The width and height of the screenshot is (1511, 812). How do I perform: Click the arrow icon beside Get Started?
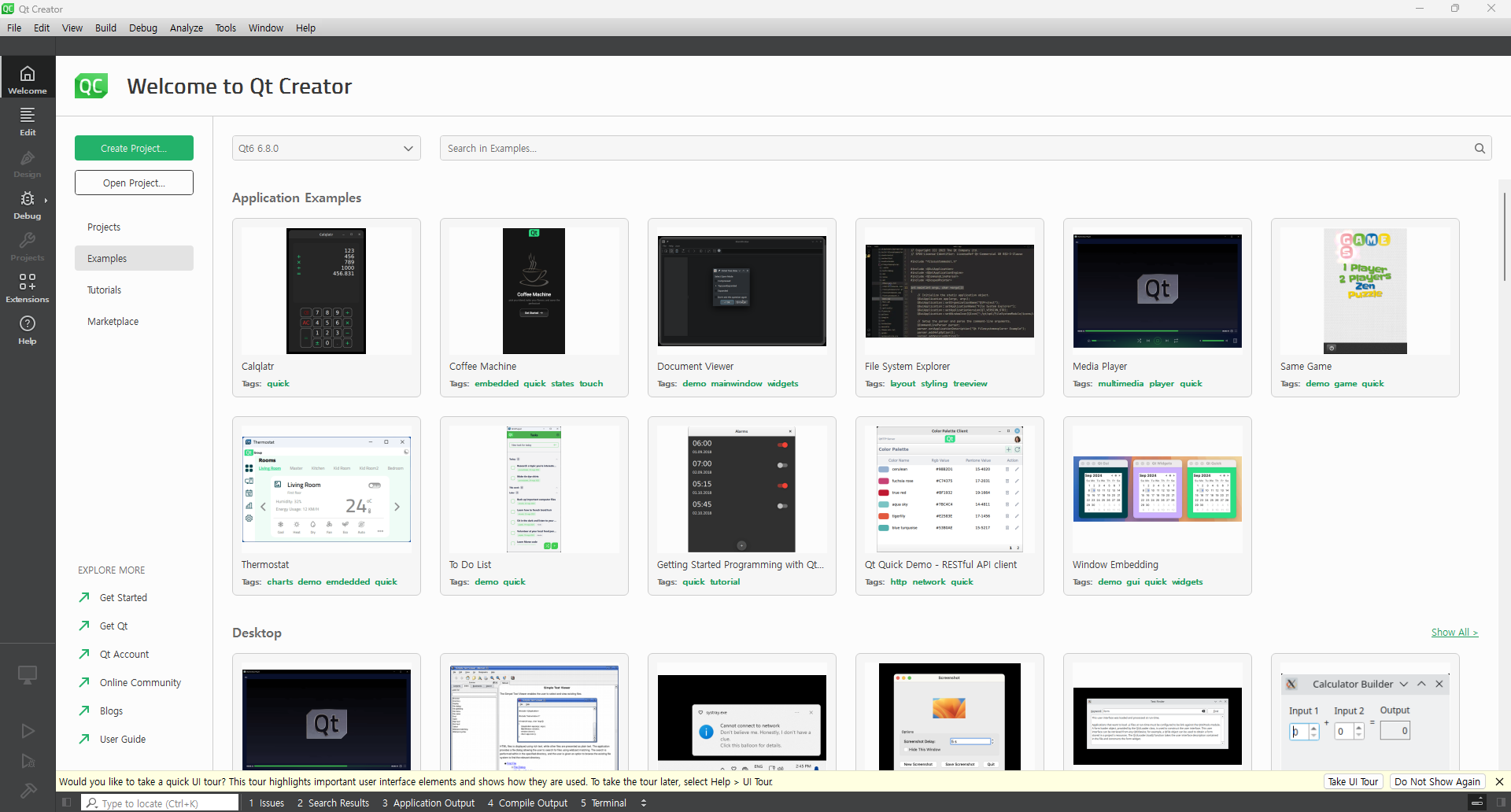click(84, 597)
